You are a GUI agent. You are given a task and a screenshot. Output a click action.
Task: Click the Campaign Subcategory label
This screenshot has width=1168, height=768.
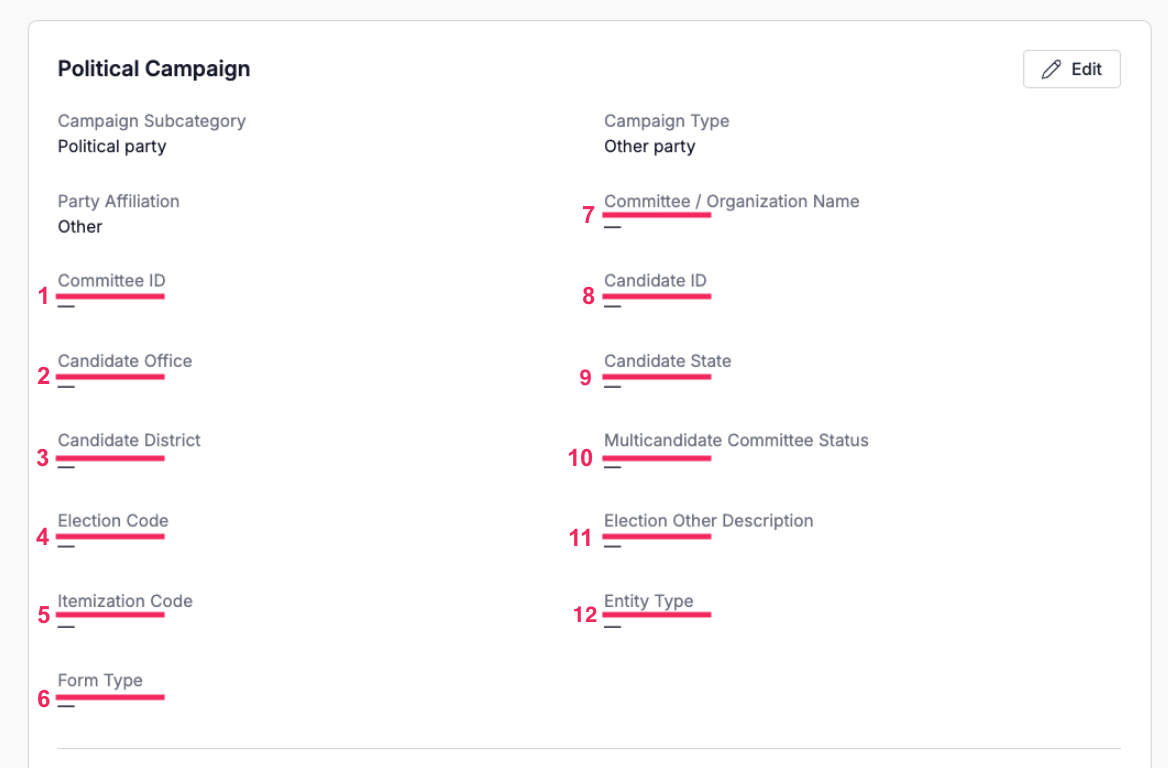[152, 121]
